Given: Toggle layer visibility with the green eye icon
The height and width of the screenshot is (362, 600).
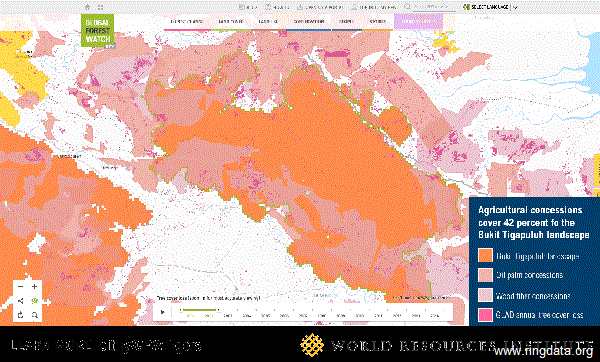Looking at the screenshot, I should tap(34, 301).
